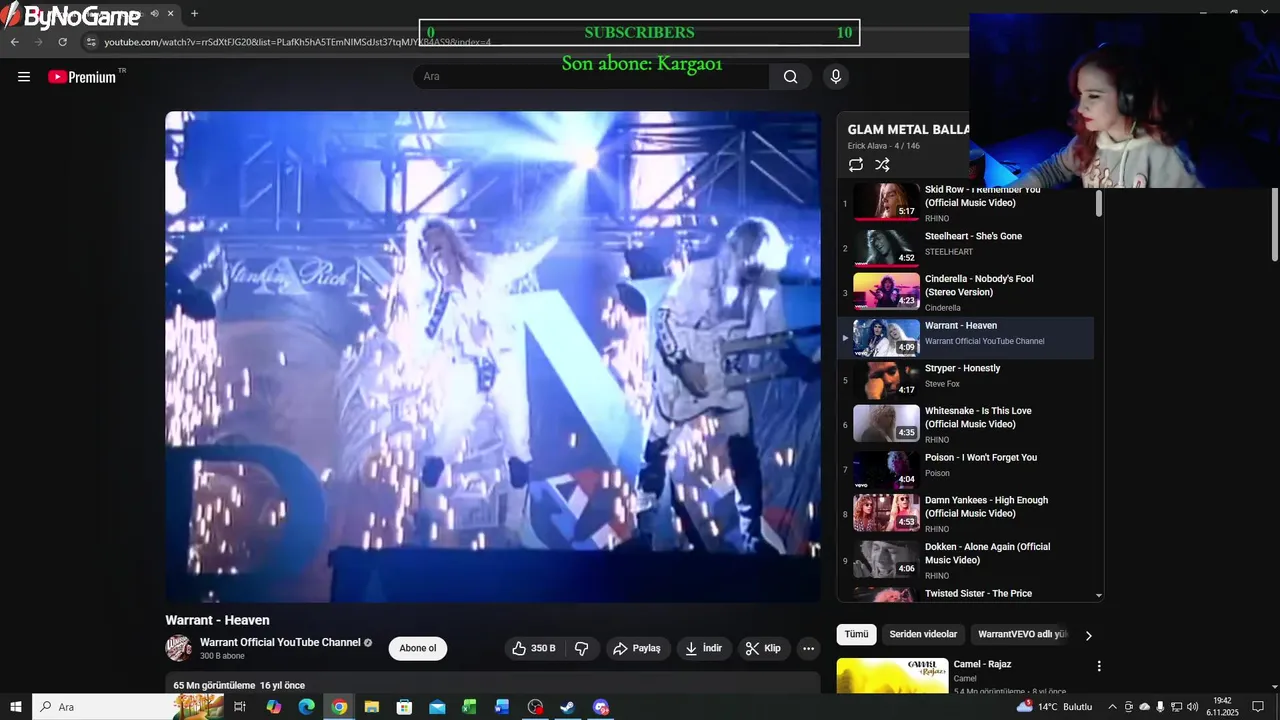The image size is (1280, 720).
Task: View site information icon in address bar
Action: tap(91, 42)
